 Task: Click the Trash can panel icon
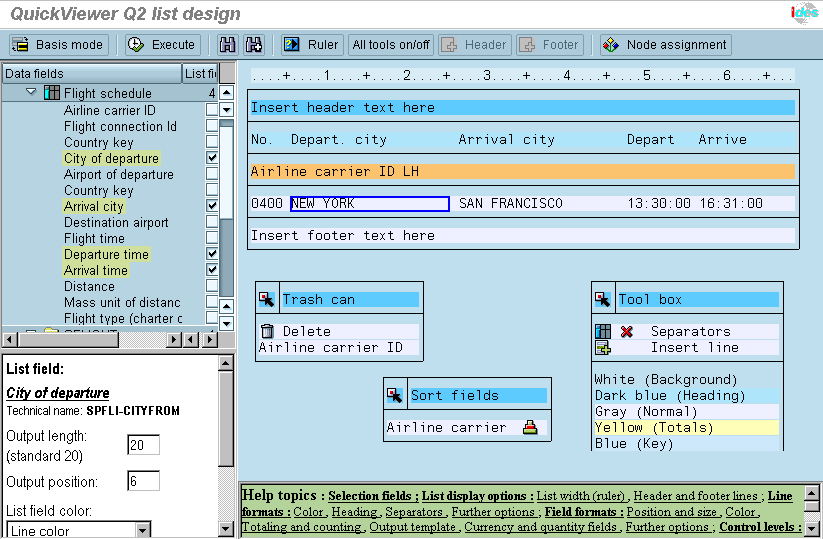267,299
